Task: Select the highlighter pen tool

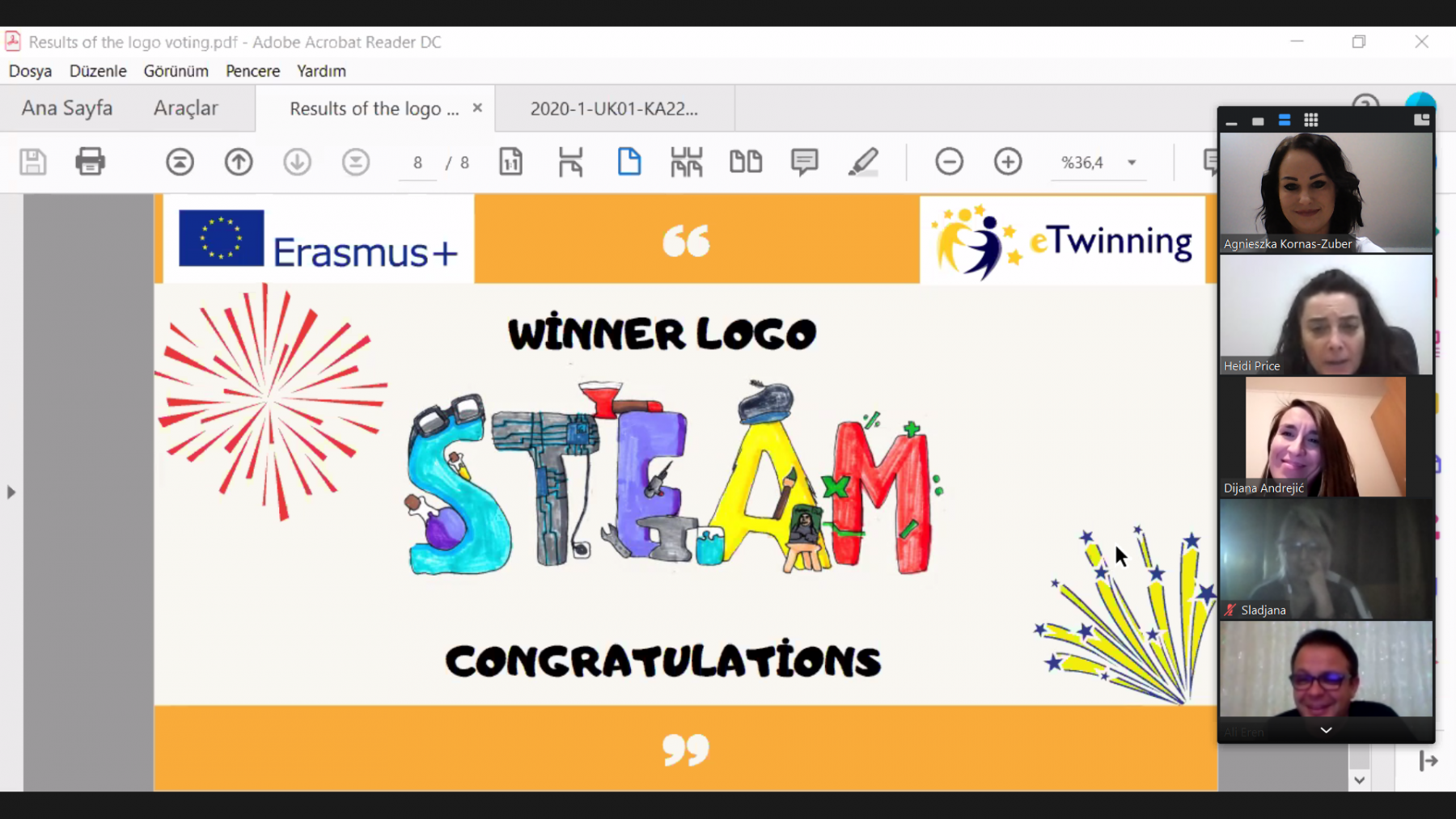Action: 863,162
